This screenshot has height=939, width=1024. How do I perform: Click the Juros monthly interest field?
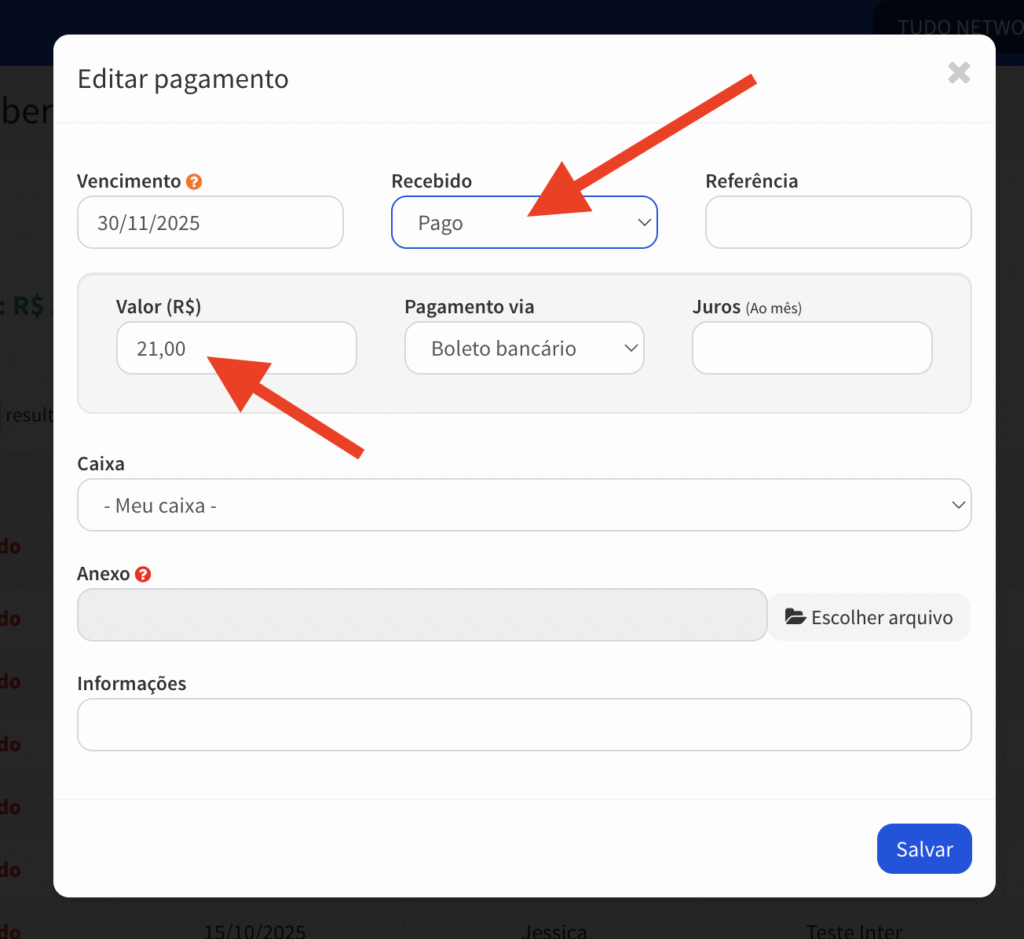point(812,348)
